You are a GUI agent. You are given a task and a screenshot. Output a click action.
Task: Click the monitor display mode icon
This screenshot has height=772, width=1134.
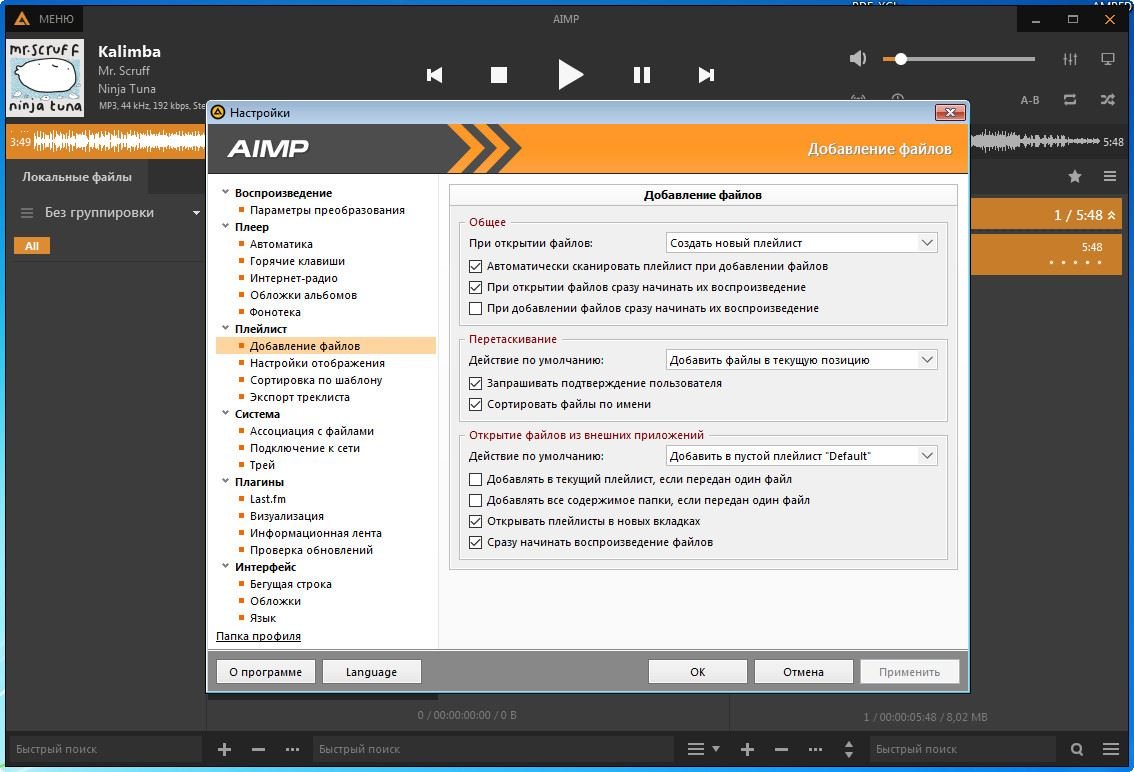coord(1107,59)
